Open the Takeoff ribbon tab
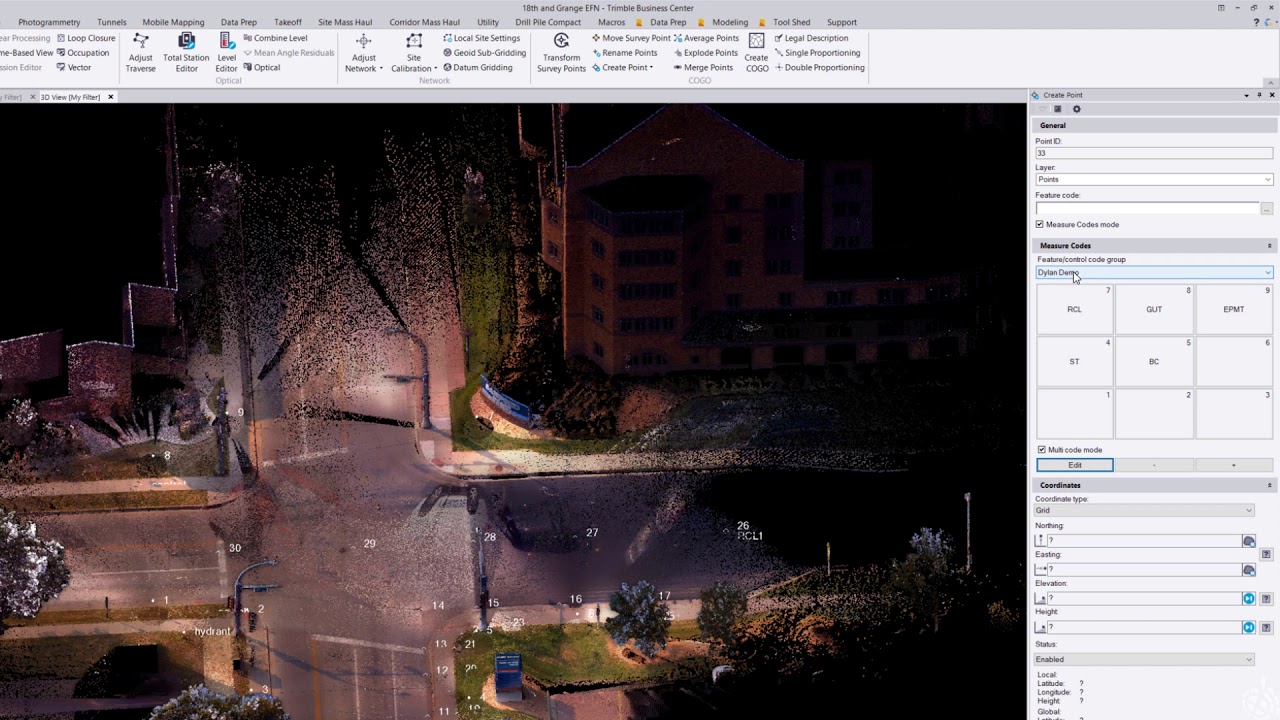The width and height of the screenshot is (1280, 720). (x=288, y=22)
